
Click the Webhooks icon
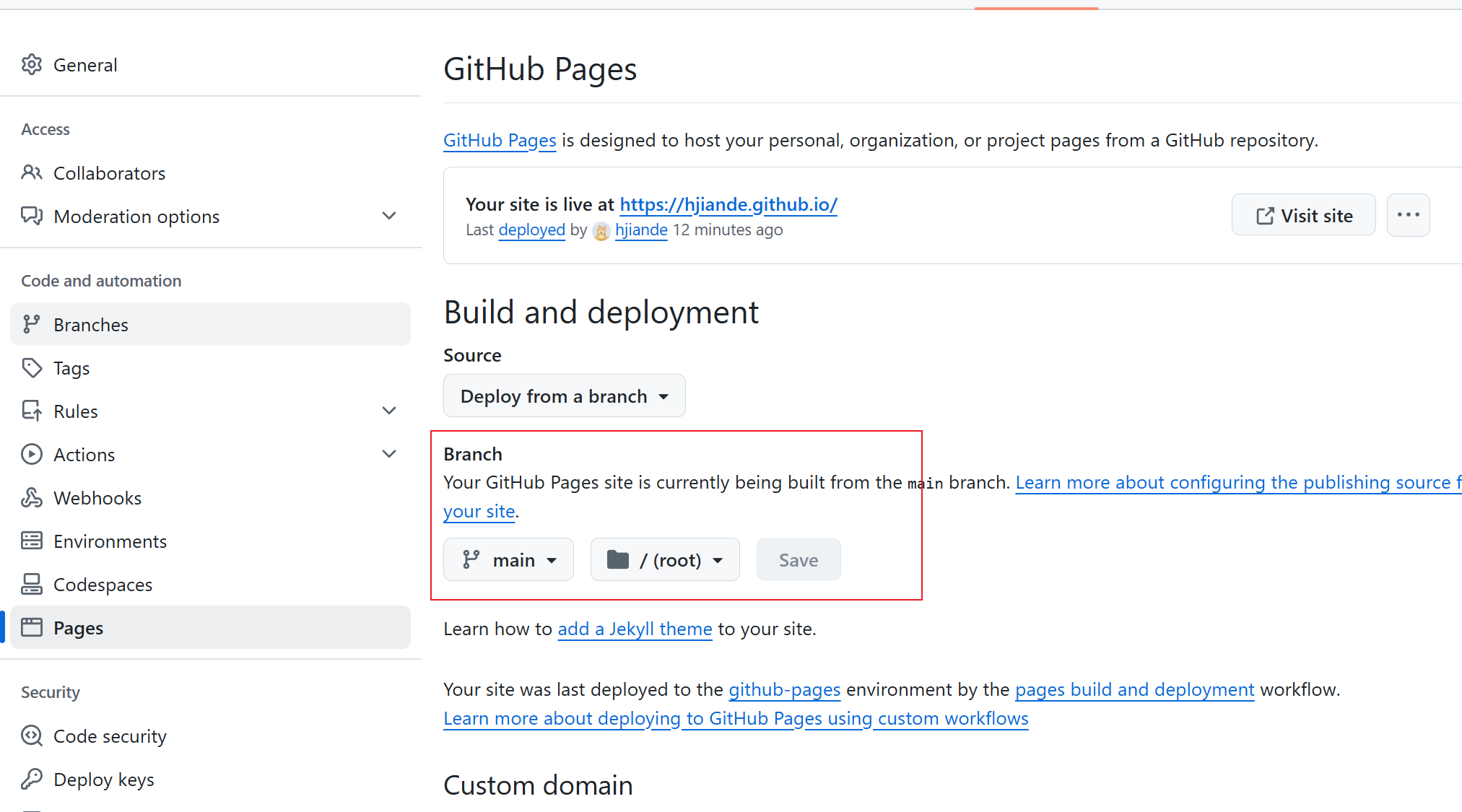coord(32,498)
